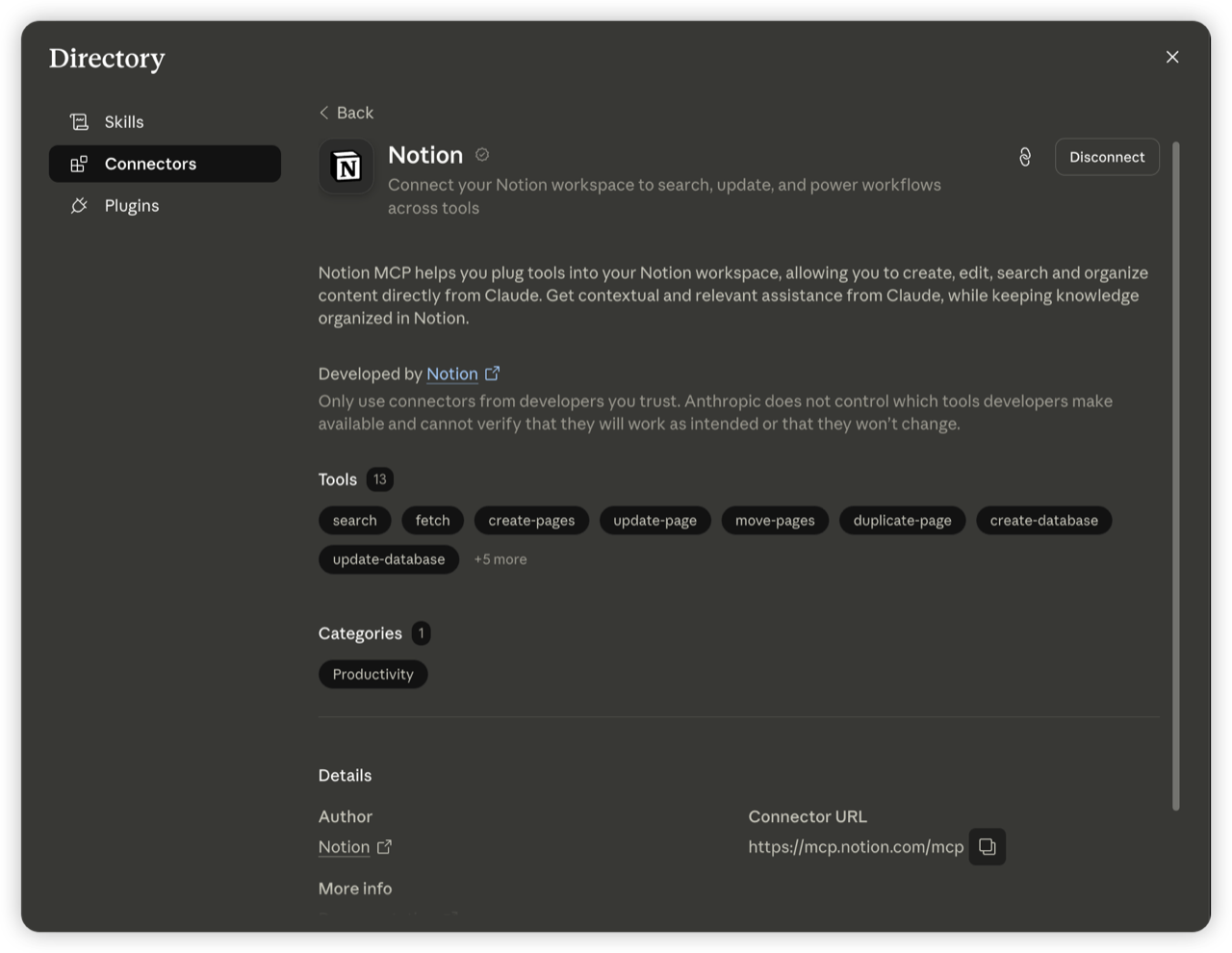Click the Details section heading
Viewport: 1232px width, 953px height.
(x=346, y=776)
